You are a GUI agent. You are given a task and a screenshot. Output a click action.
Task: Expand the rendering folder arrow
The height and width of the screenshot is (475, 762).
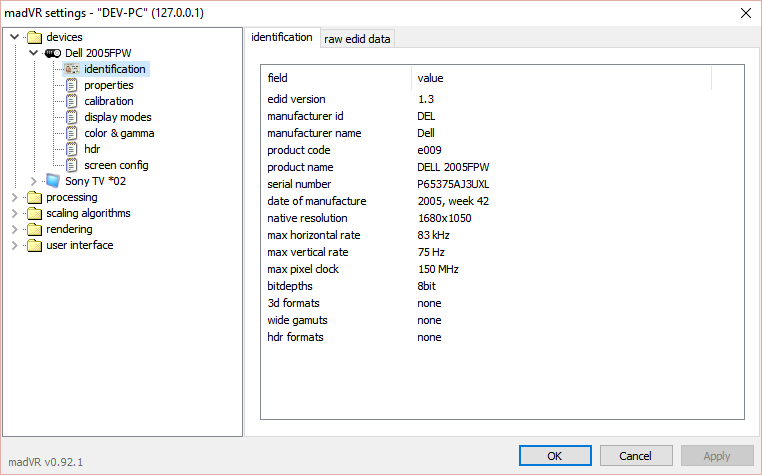pyautogui.click(x=15, y=229)
